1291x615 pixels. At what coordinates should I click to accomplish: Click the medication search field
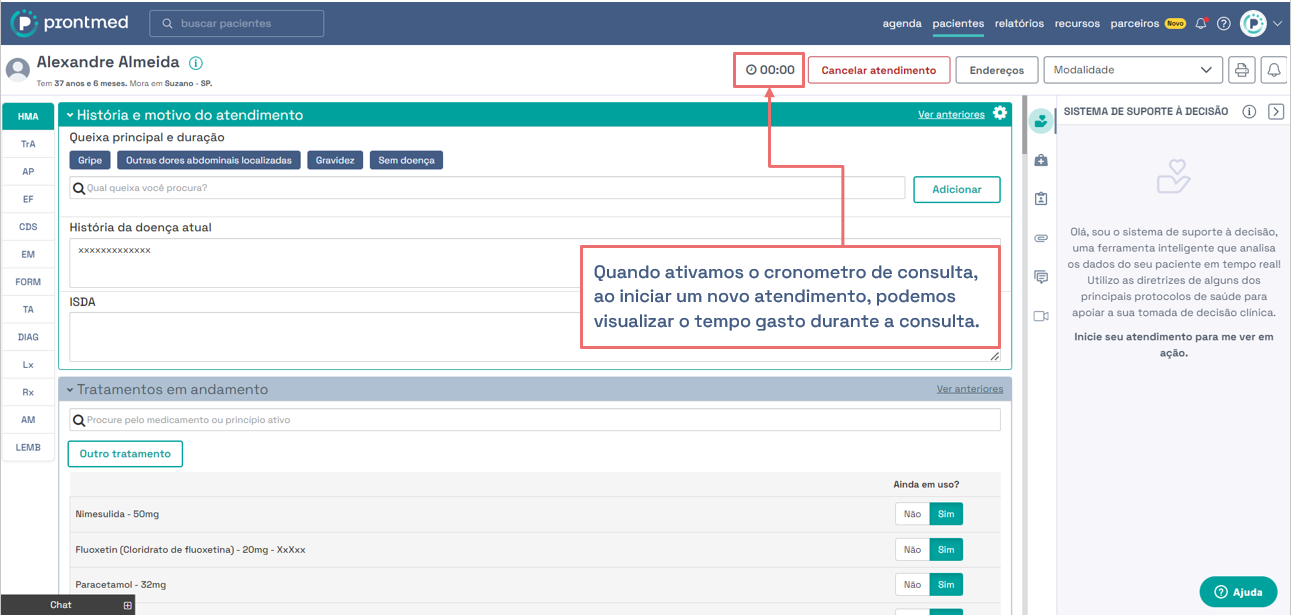click(x=535, y=420)
